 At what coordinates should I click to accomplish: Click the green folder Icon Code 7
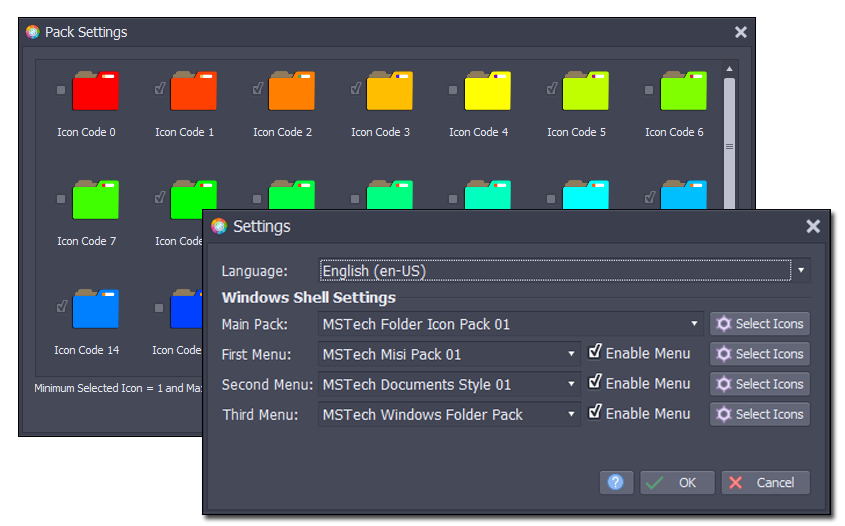[x=95, y=200]
